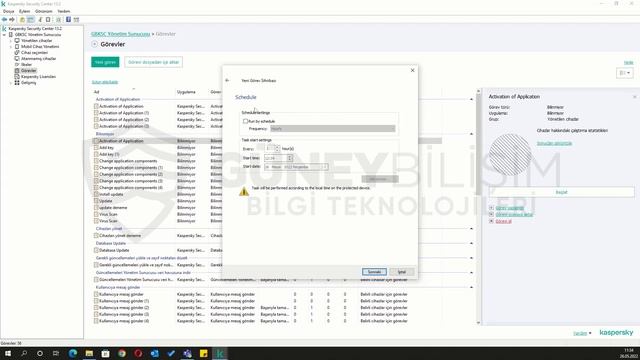Click the İlkeler policy icon in the tree
This screenshot has height=360, width=640.
17,64
